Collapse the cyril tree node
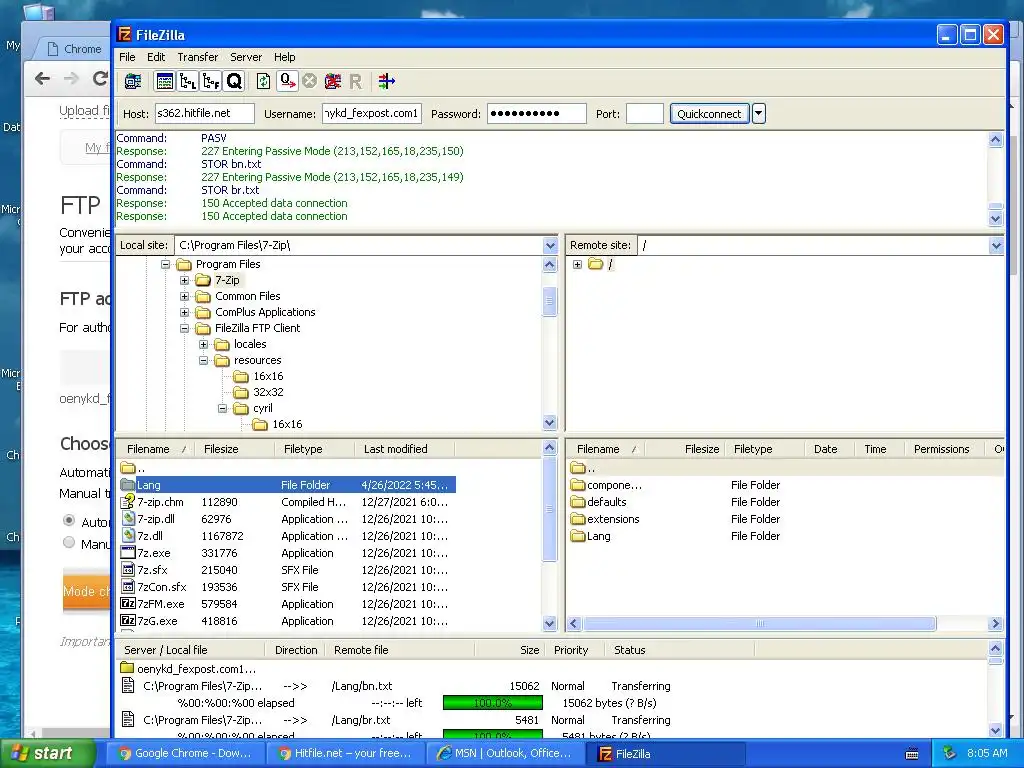 tap(222, 408)
